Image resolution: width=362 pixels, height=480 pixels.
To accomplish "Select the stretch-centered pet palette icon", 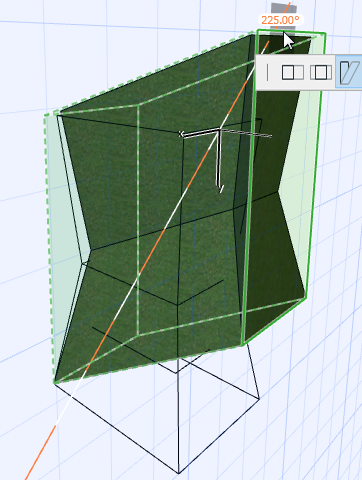I will click(321, 72).
